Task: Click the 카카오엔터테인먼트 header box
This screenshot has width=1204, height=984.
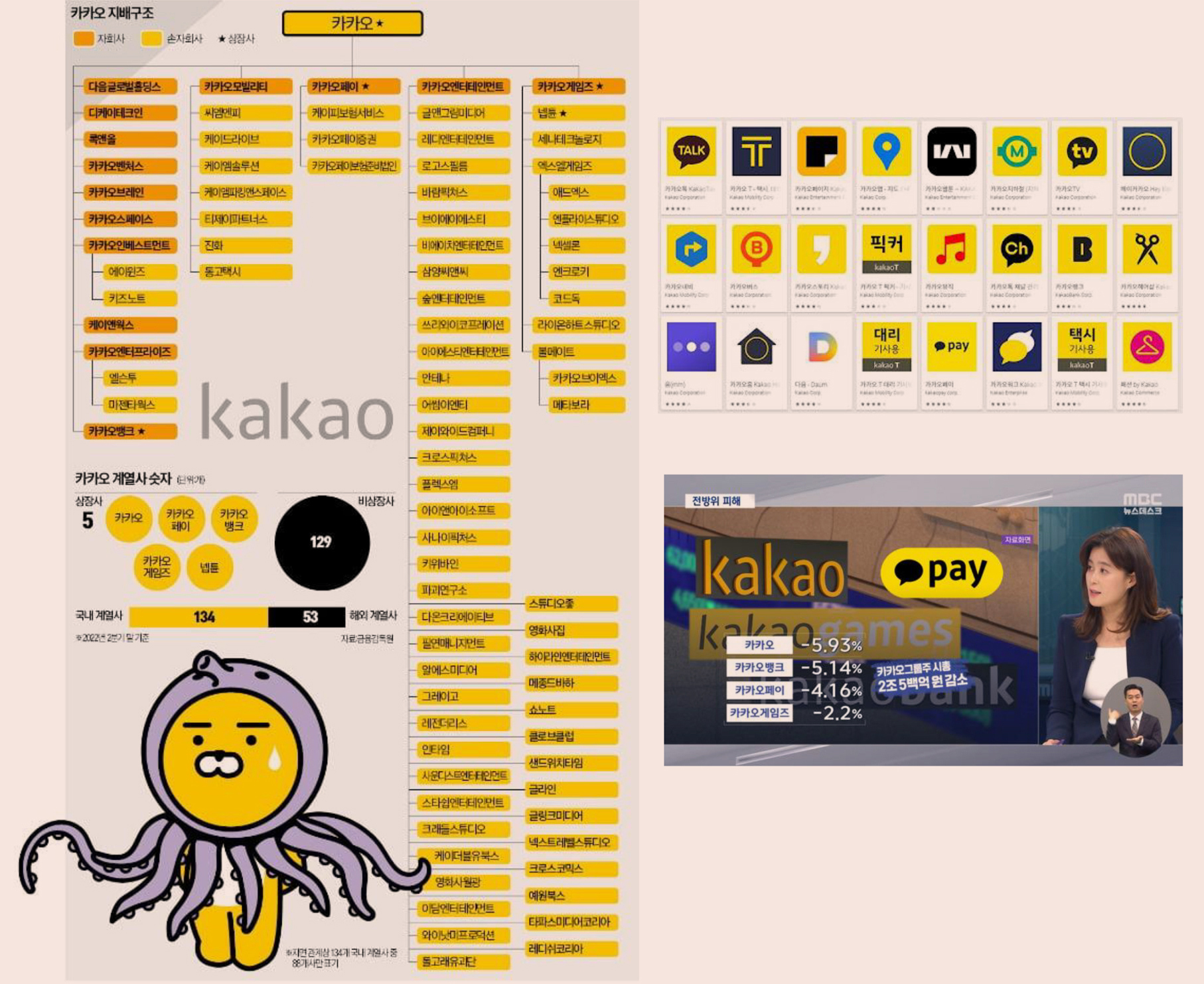Action: [463, 86]
